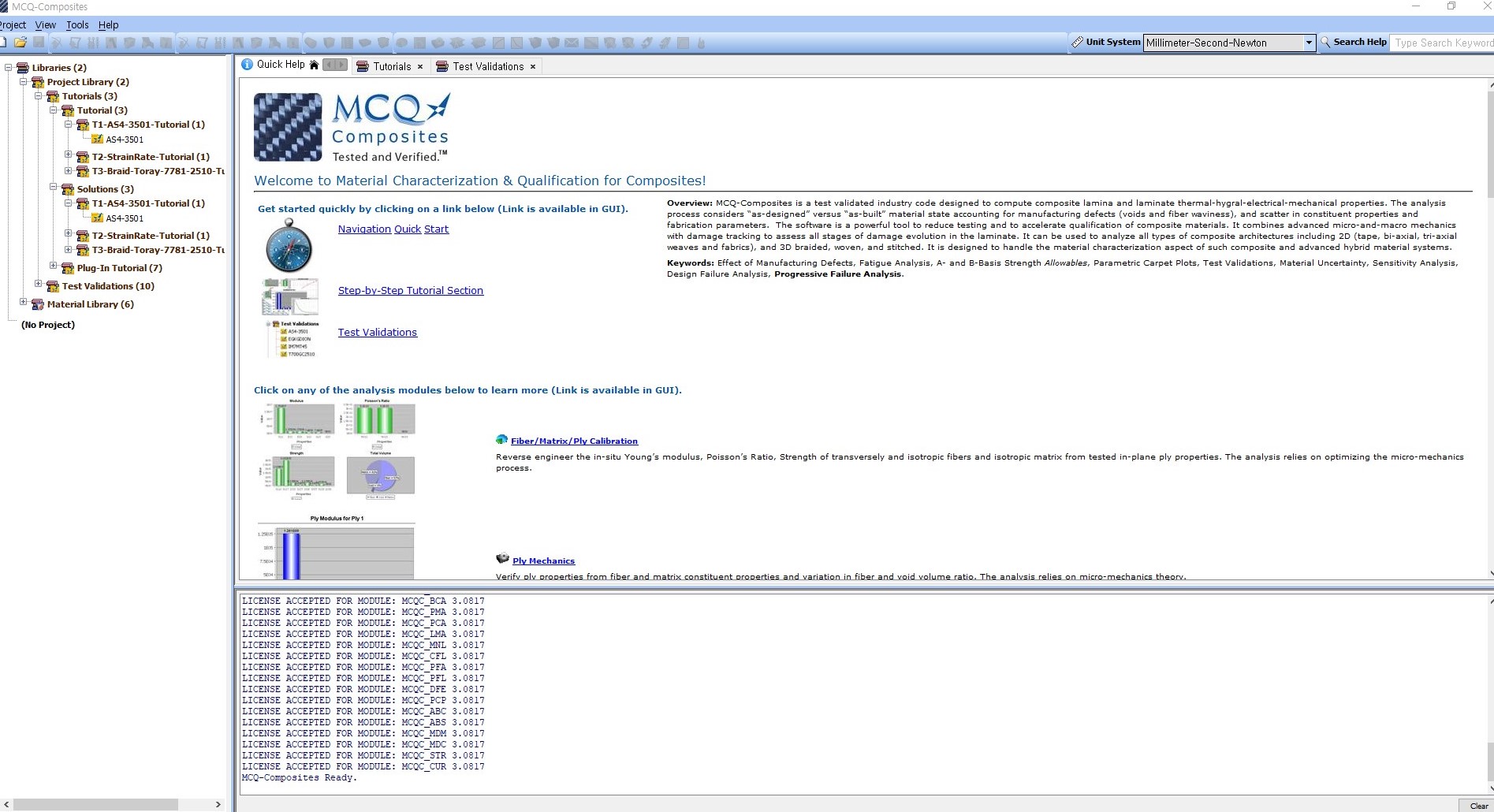Expand the Test Validations (10) tree node
1494x812 pixels.
click(x=39, y=285)
